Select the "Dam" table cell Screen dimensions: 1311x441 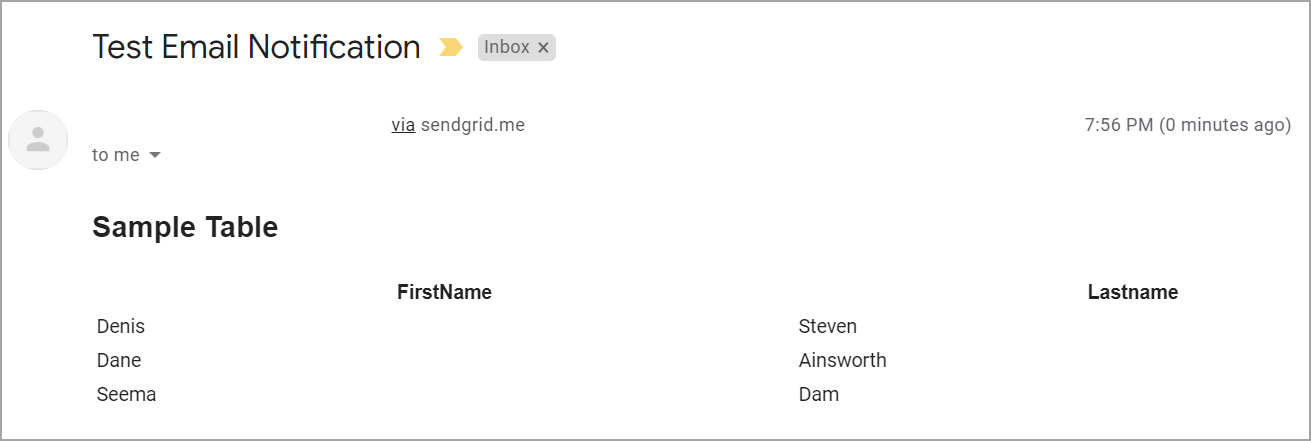[x=818, y=394]
